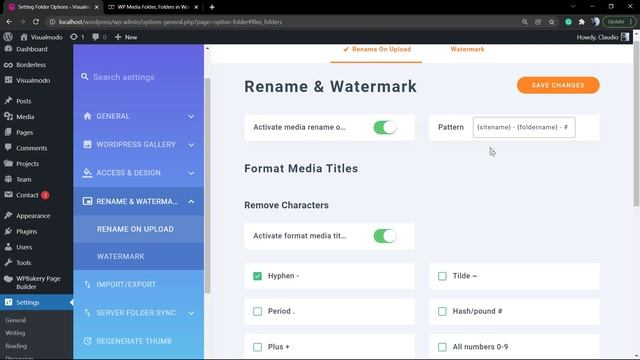
Task: Open the comments bubble in admin bar
Action: 96,37
